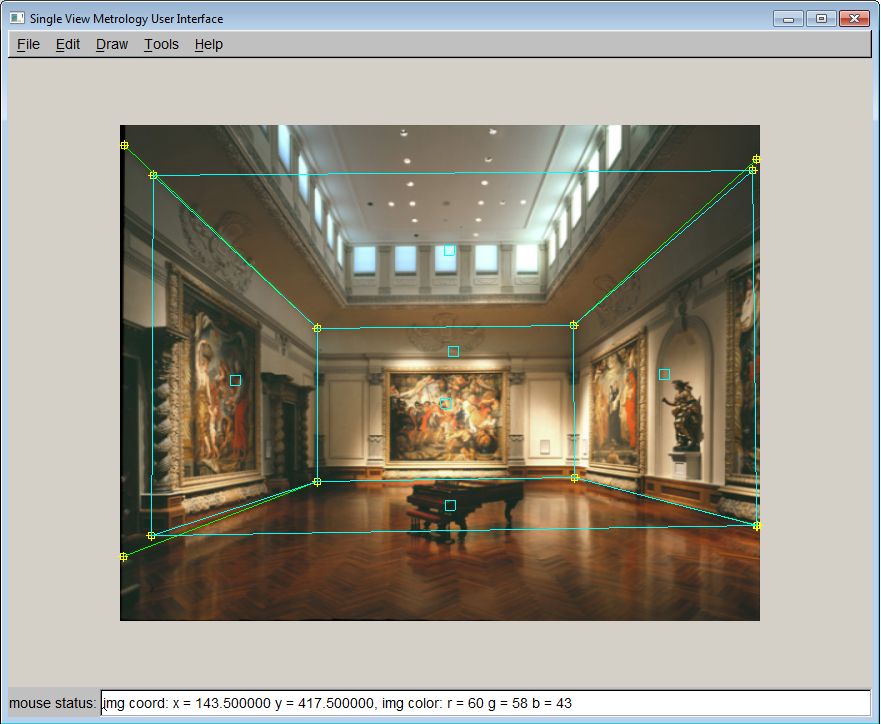Select the cyan square handle on the center painting
Viewport: 881px width, 724px height.
click(x=446, y=404)
